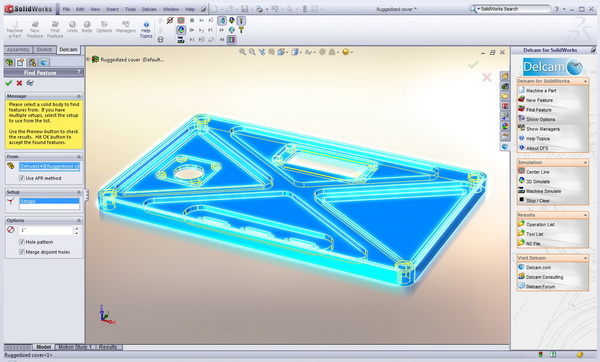This screenshot has width=600, height=362.
Task: Toggle the Use AFR method checkbox
Action: (x=22, y=178)
